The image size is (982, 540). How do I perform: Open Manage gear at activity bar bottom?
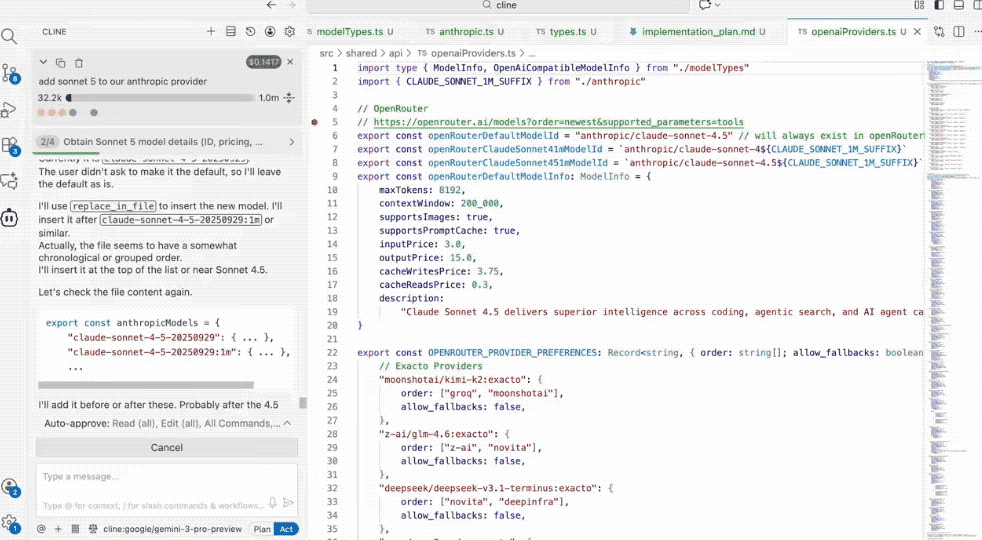10,523
